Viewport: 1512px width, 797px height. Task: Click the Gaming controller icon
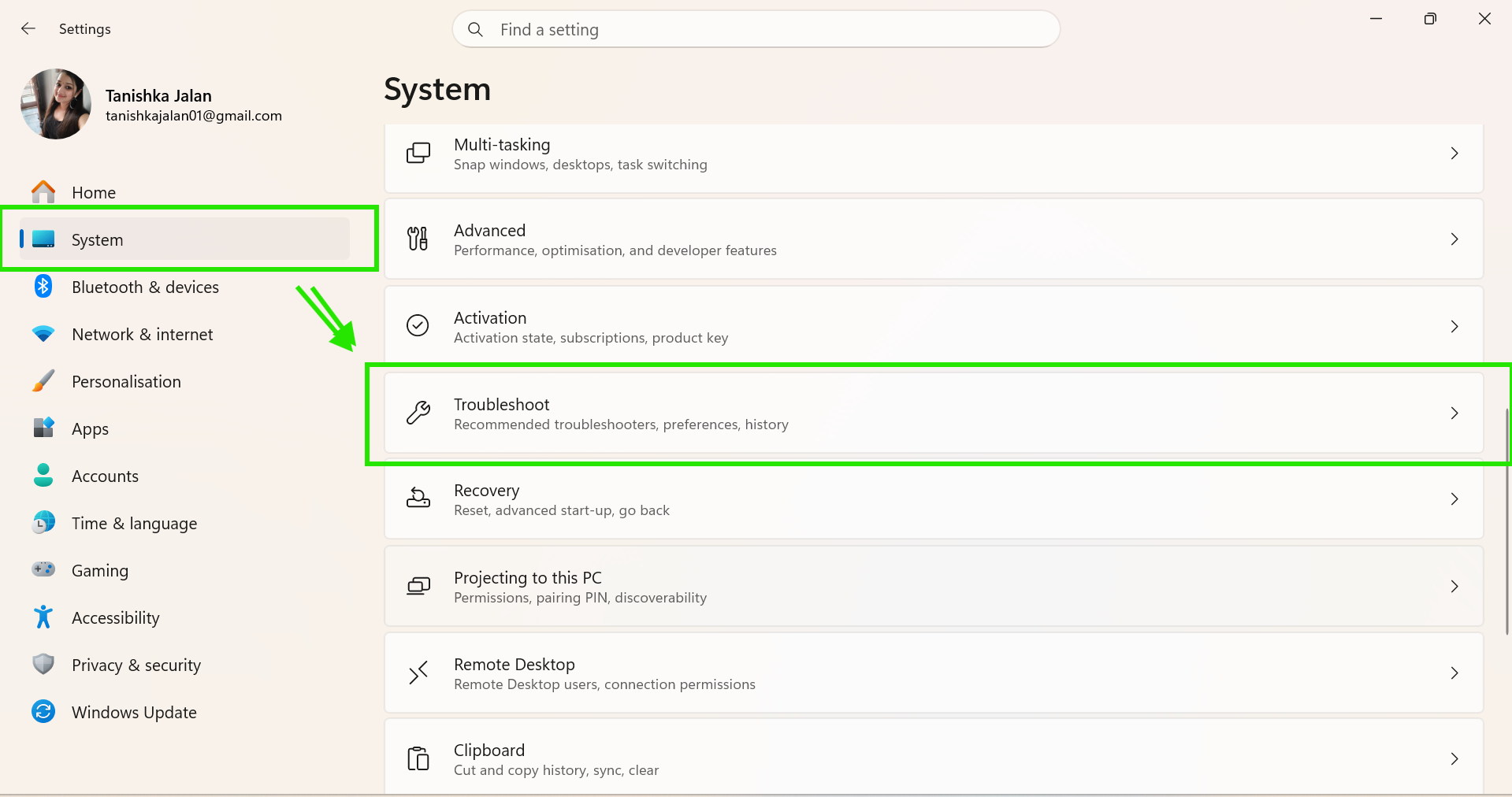(43, 569)
